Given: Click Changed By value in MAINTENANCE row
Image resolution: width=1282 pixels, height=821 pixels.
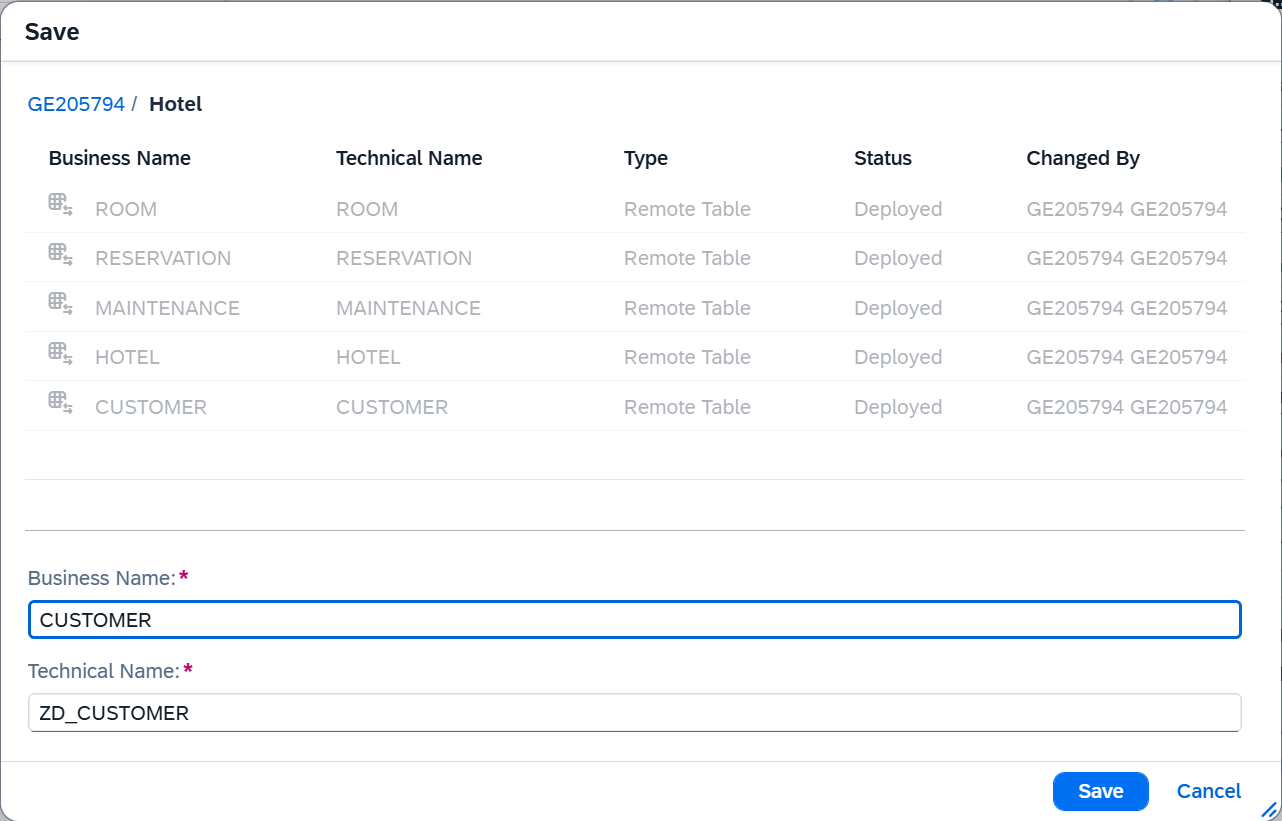Looking at the screenshot, I should click(1127, 308).
